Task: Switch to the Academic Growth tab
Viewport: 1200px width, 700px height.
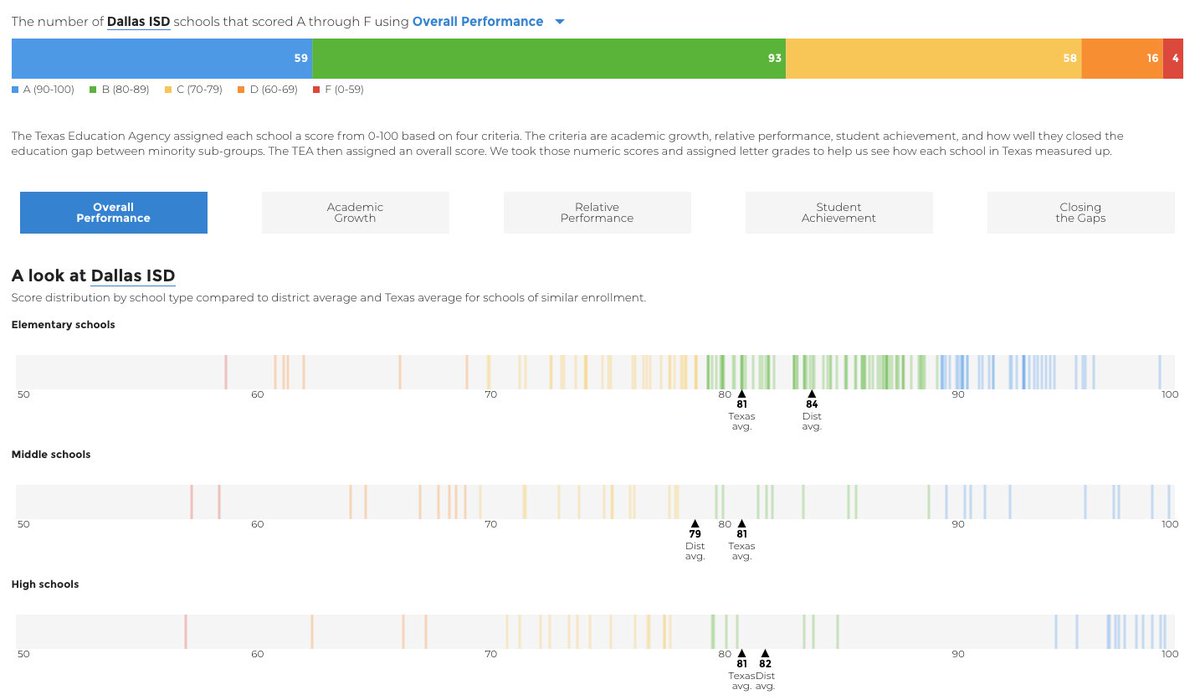Action: pyautogui.click(x=355, y=212)
